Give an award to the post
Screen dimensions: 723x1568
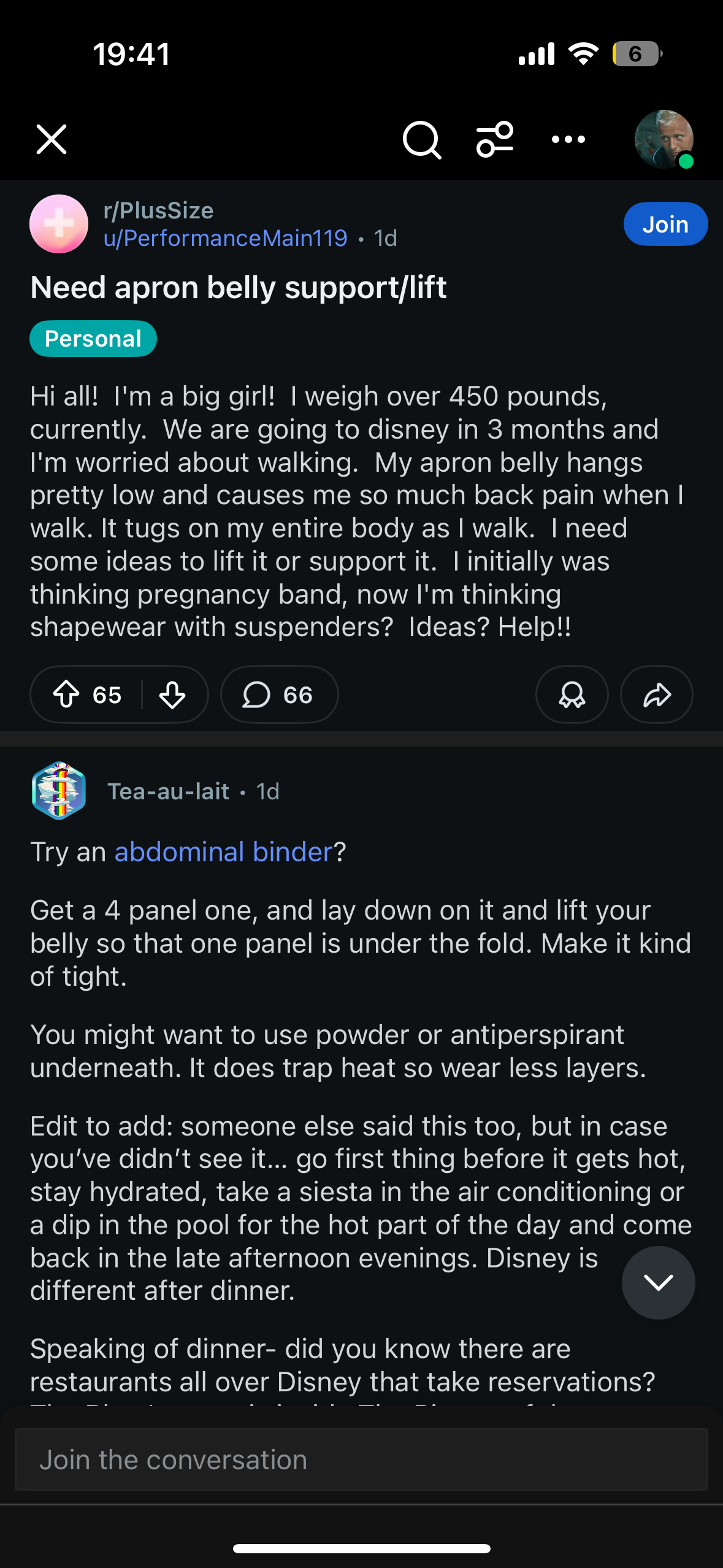point(572,695)
